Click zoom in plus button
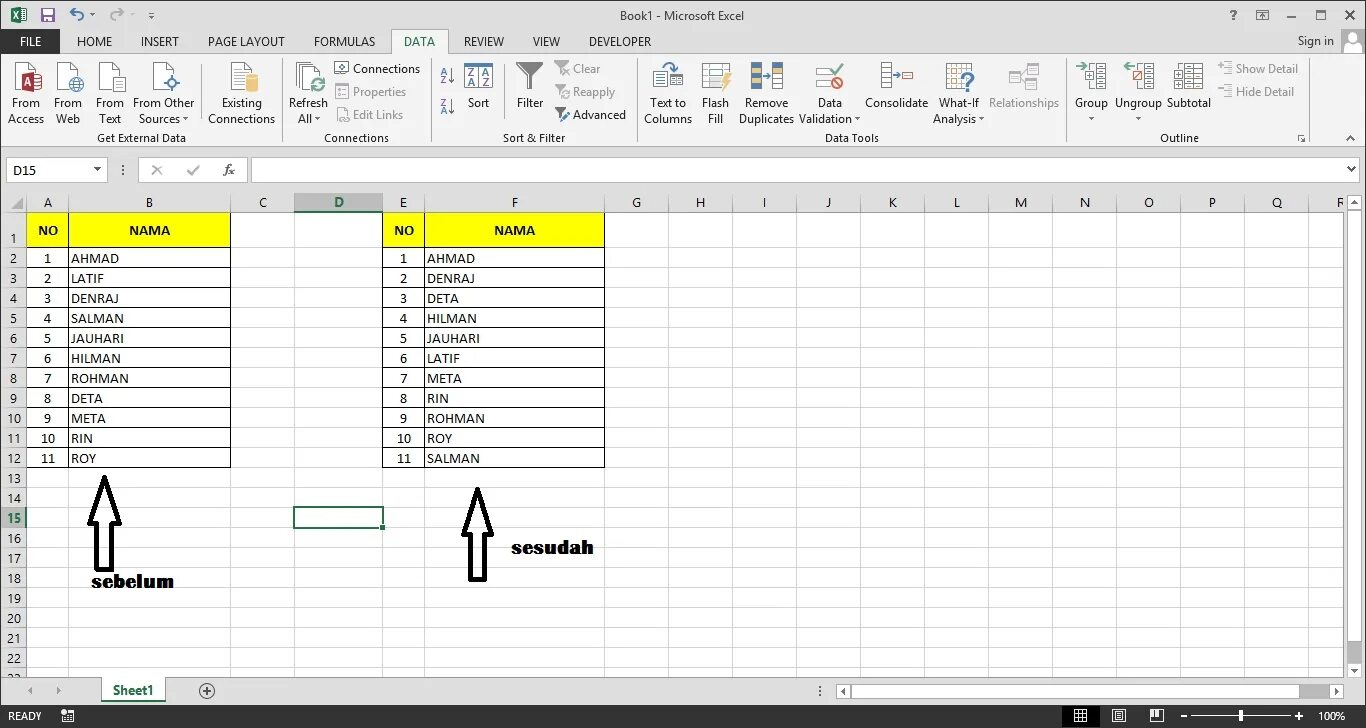Screen dimensions: 1366x728 [1300, 716]
